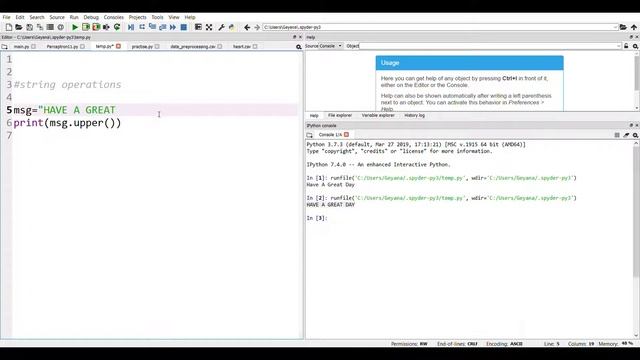The width and height of the screenshot is (640, 360).
Task: Click the Help pane lock icon
Action: [x=626, y=46]
